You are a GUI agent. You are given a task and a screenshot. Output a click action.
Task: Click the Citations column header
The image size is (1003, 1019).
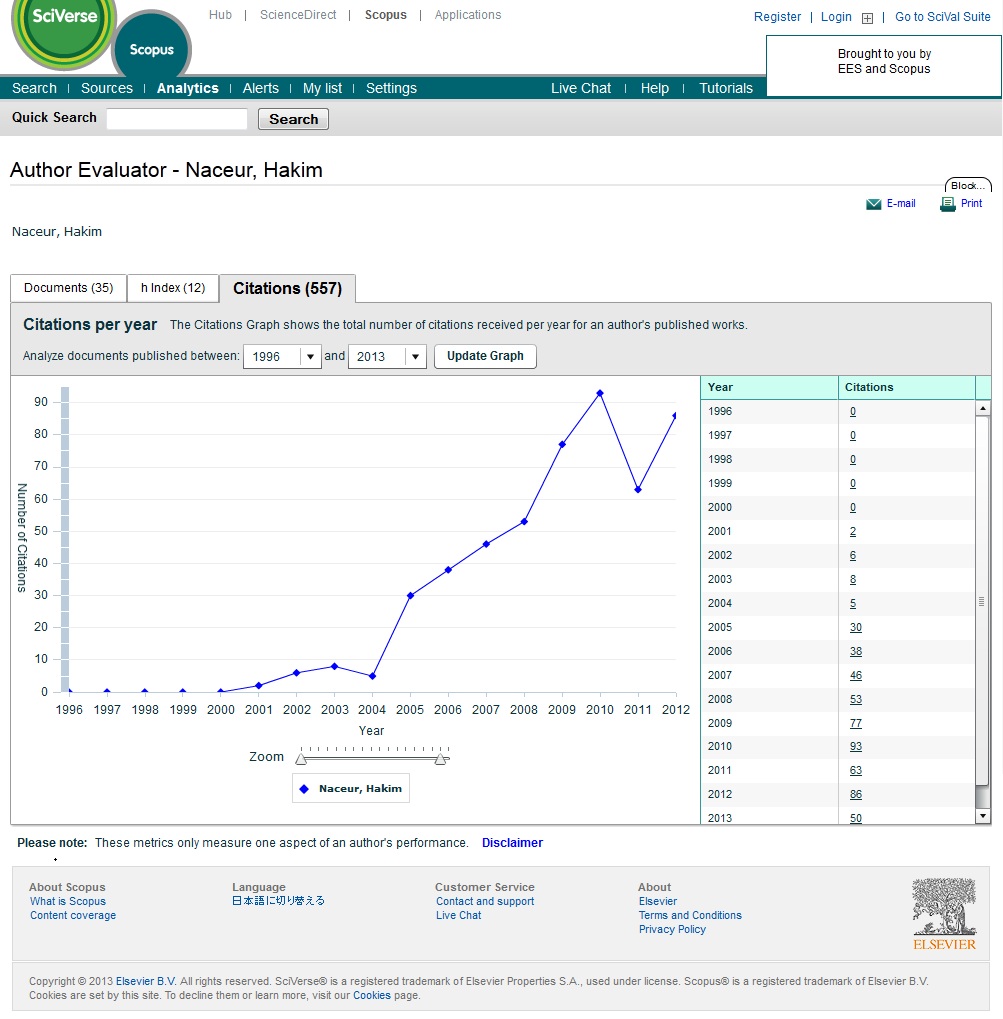tap(907, 387)
